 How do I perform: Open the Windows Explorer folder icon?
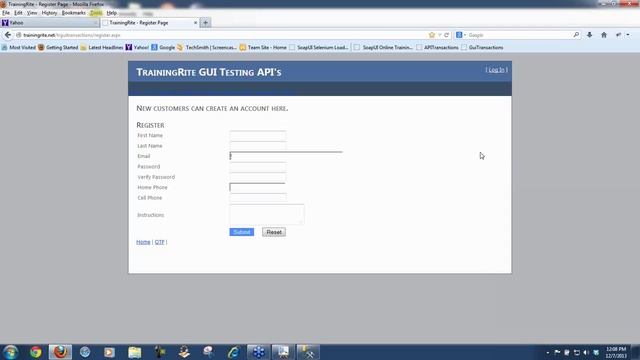[134, 352]
